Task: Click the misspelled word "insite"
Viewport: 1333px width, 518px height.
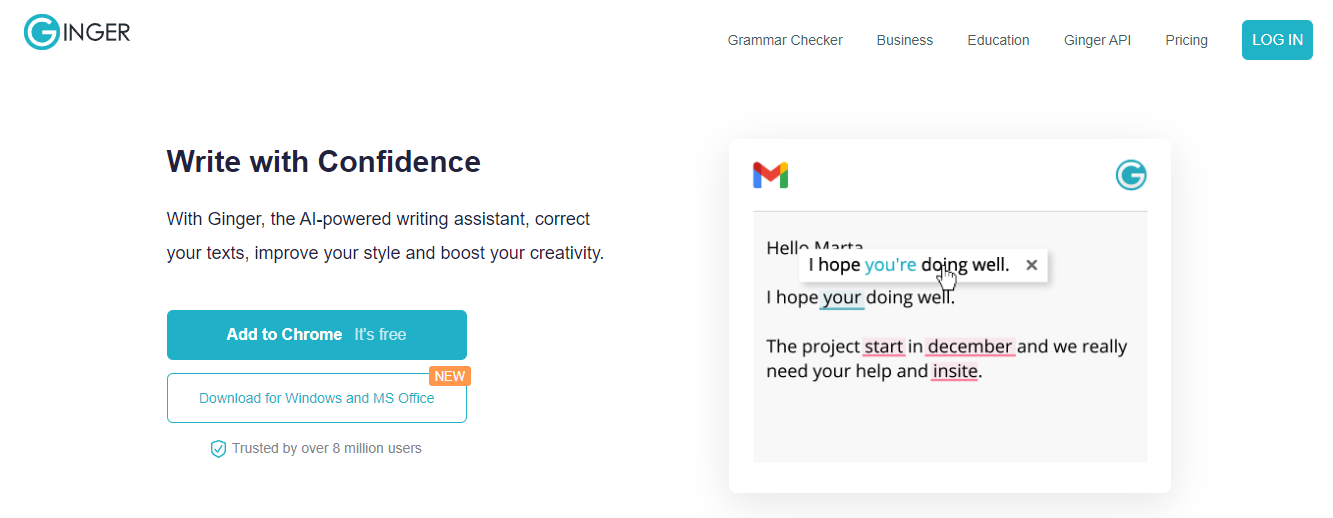Action: pyautogui.click(x=955, y=371)
